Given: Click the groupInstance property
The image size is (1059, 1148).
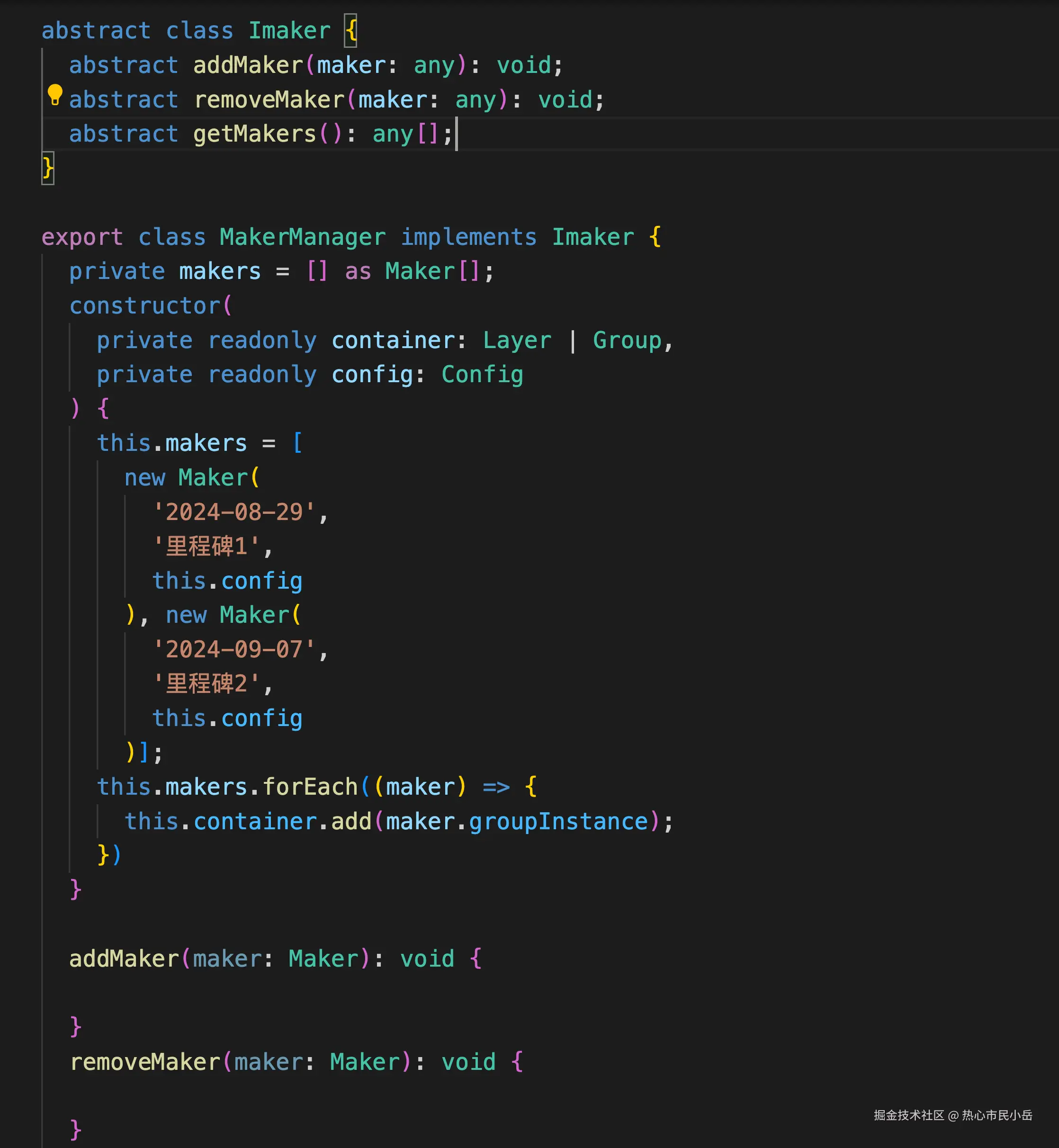Looking at the screenshot, I should pos(558,821).
